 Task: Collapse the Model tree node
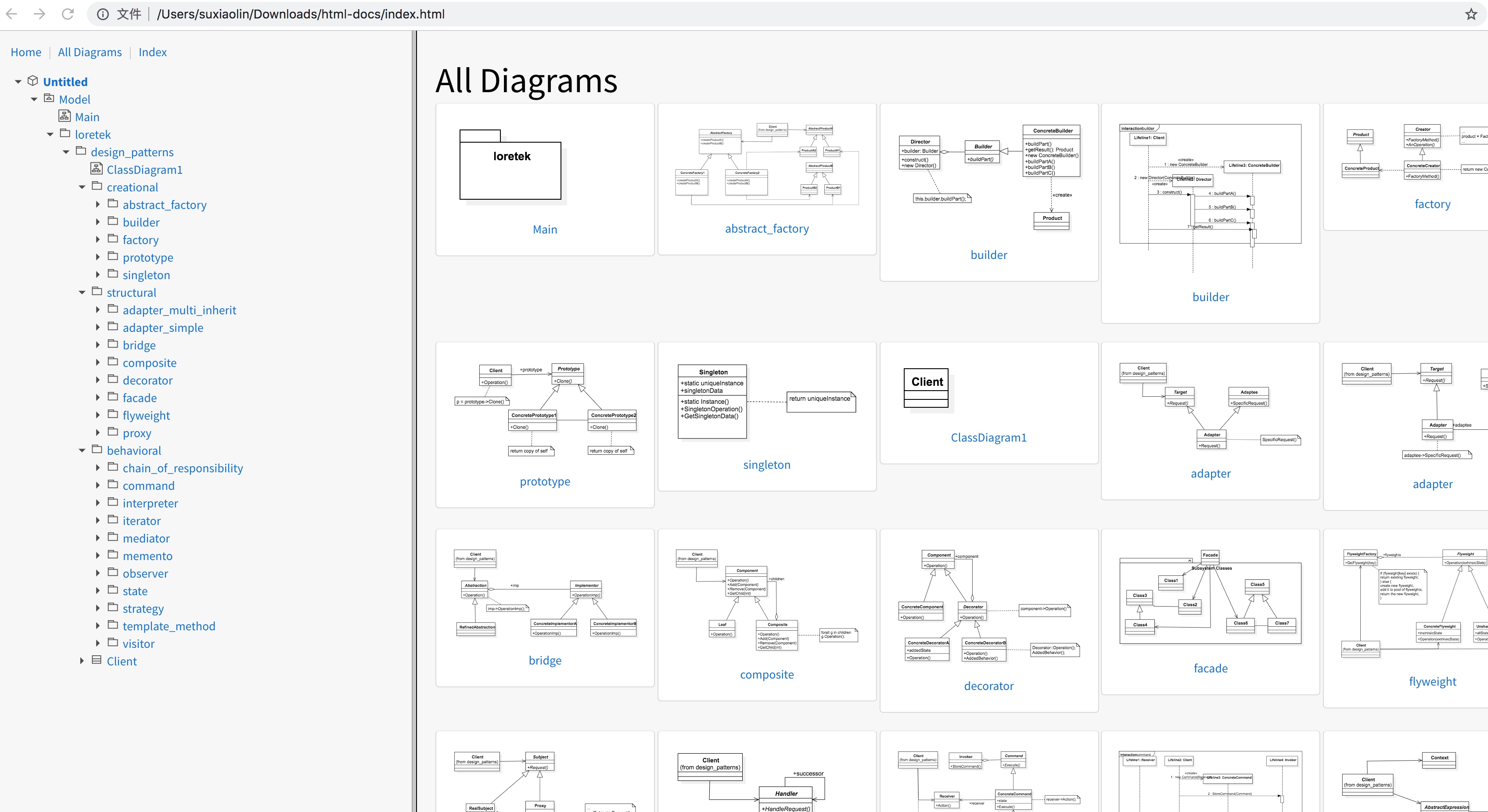click(34, 99)
